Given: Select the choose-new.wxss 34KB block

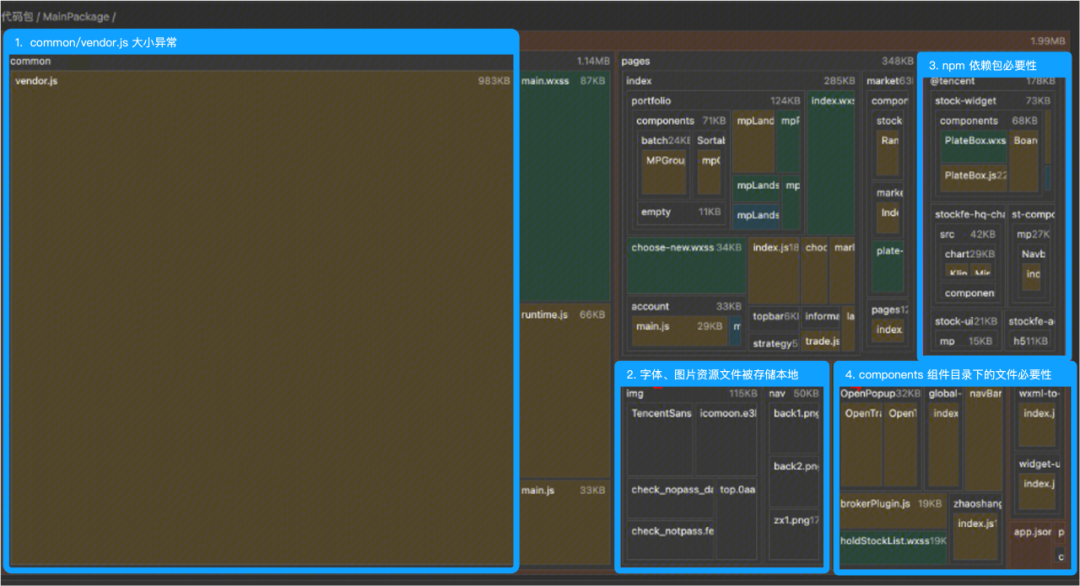Looking at the screenshot, I should point(686,265).
